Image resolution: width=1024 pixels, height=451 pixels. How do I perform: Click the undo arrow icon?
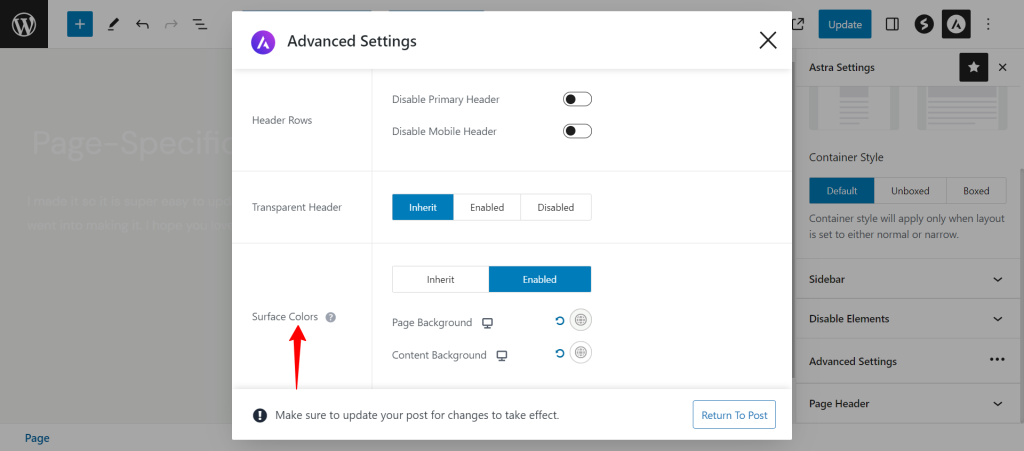[142, 24]
